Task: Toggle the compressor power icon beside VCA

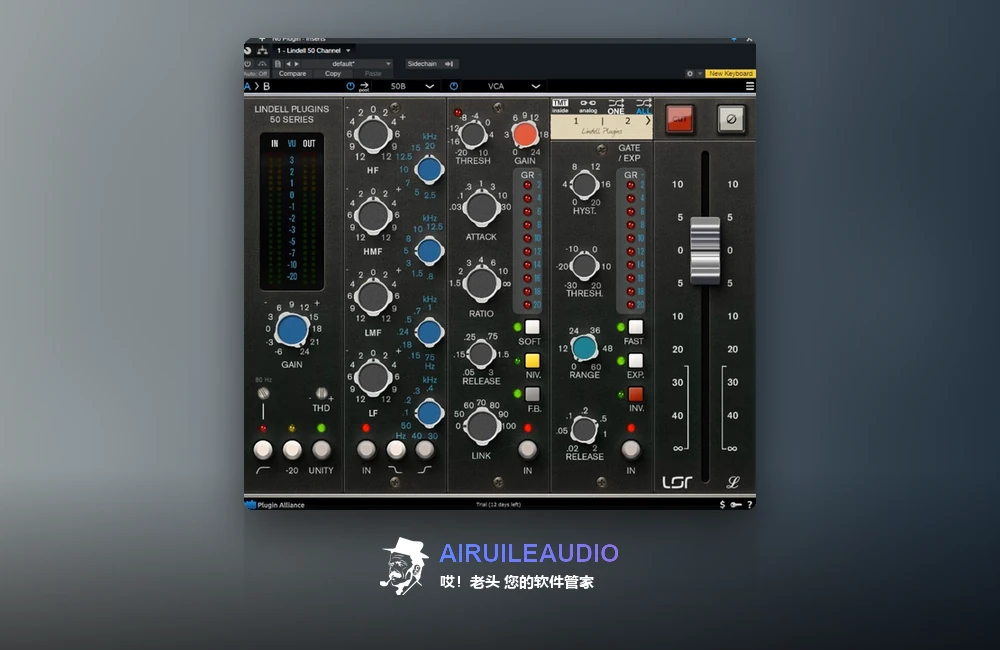Action: pyautogui.click(x=453, y=86)
